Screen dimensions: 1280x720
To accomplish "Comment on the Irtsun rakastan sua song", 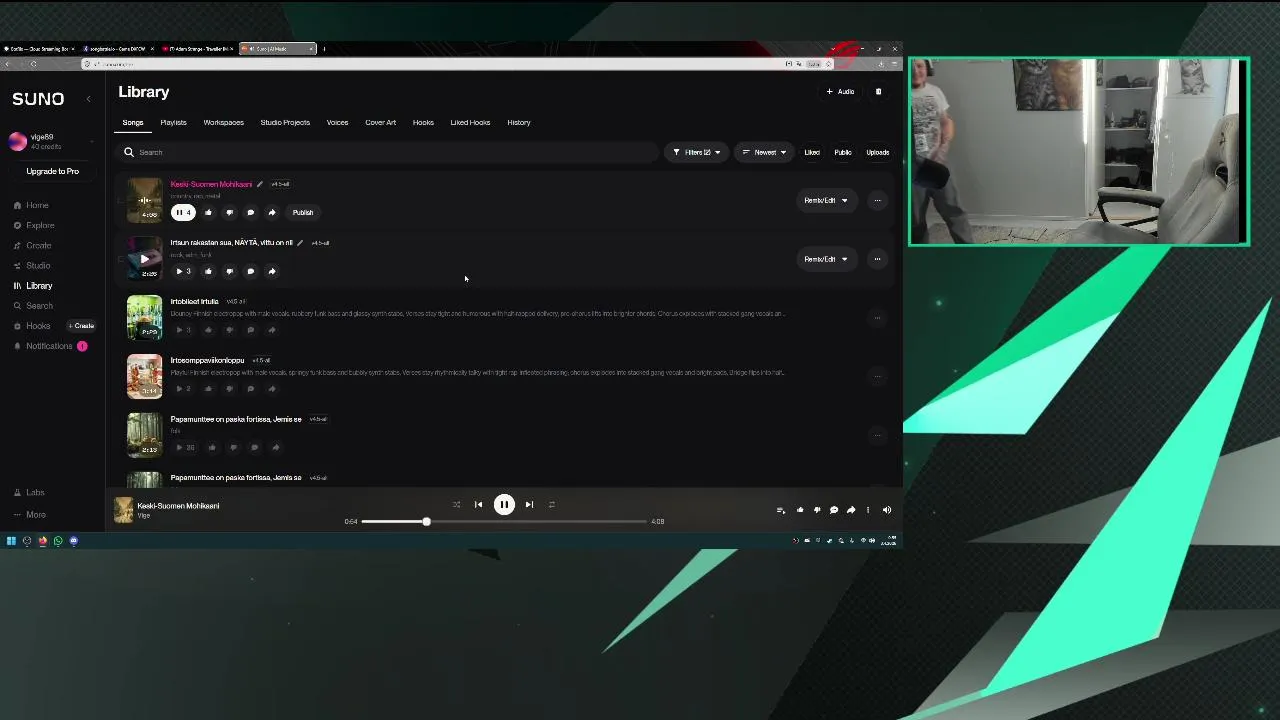I will tap(250, 271).
